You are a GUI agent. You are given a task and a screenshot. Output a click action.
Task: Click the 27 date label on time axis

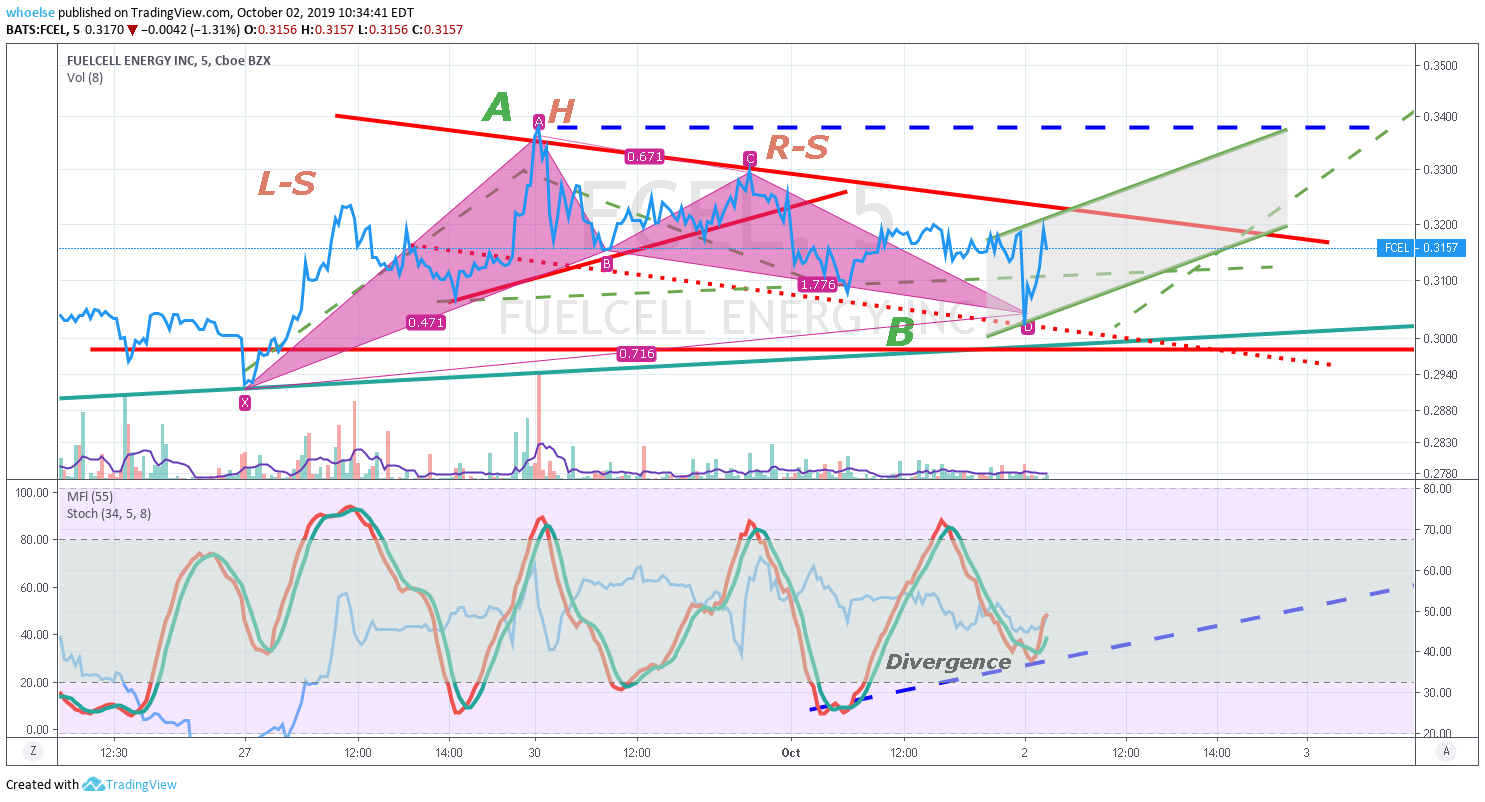coord(245,751)
